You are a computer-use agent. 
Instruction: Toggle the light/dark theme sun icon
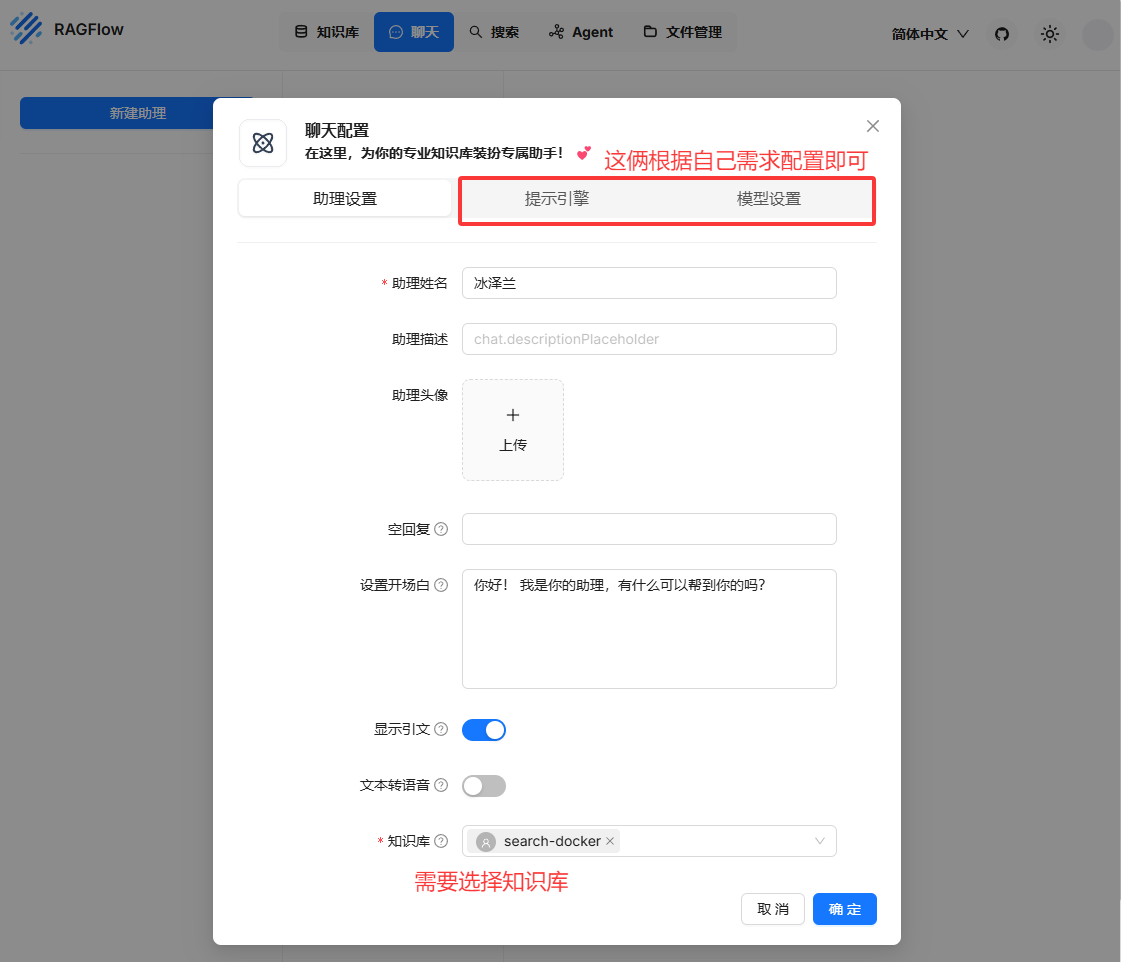(x=1049, y=34)
